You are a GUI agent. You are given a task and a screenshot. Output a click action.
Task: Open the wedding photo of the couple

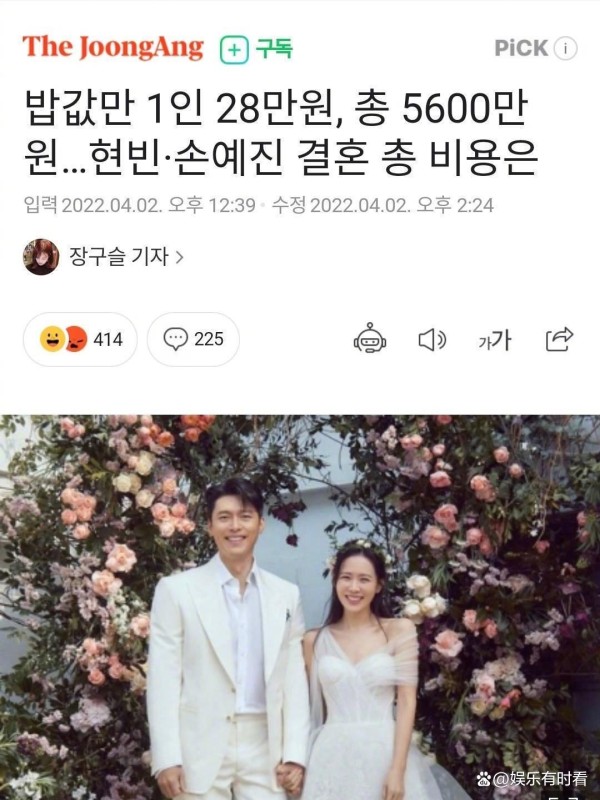click(x=300, y=607)
